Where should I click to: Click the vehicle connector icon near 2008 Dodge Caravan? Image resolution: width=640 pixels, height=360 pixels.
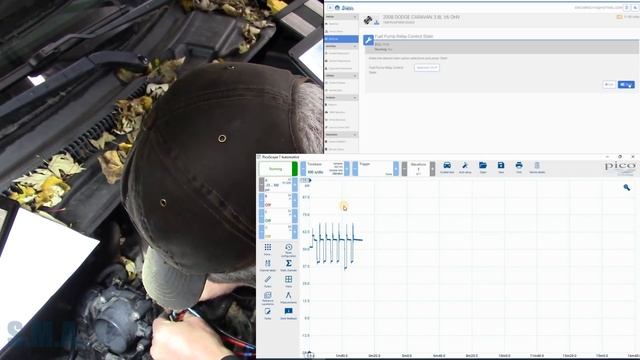[x=368, y=20]
